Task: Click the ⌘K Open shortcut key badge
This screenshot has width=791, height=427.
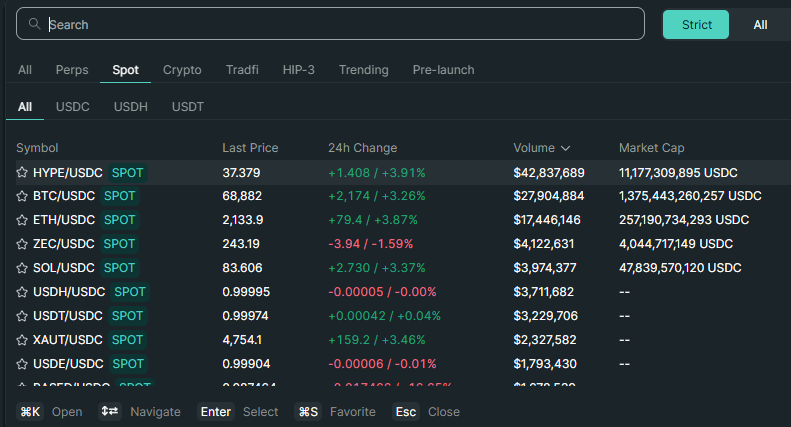Action: pyautogui.click(x=30, y=412)
